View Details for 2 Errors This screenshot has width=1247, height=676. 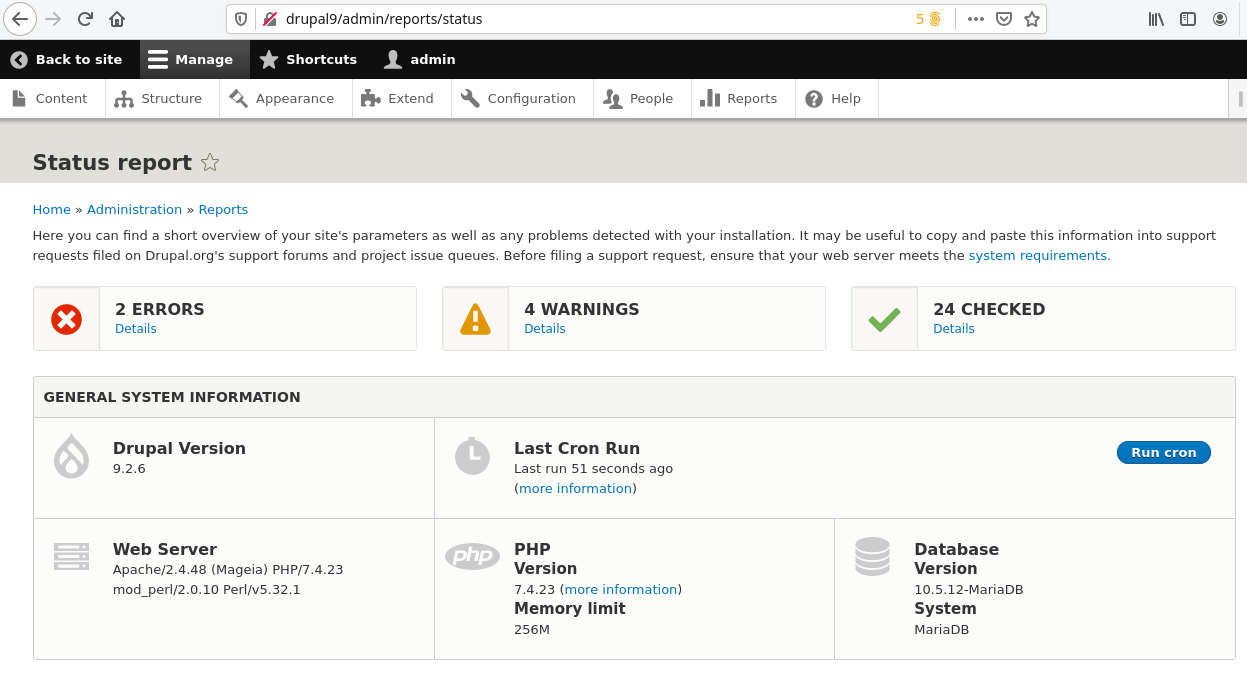coord(136,328)
